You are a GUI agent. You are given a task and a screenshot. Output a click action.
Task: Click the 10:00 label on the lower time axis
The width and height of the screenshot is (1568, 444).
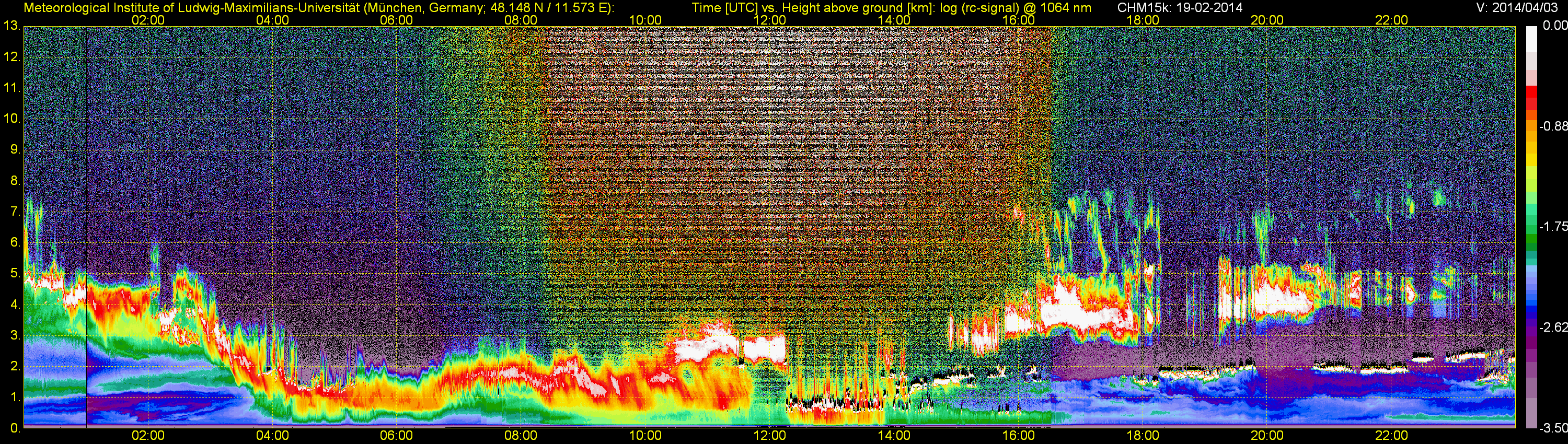[645, 436]
